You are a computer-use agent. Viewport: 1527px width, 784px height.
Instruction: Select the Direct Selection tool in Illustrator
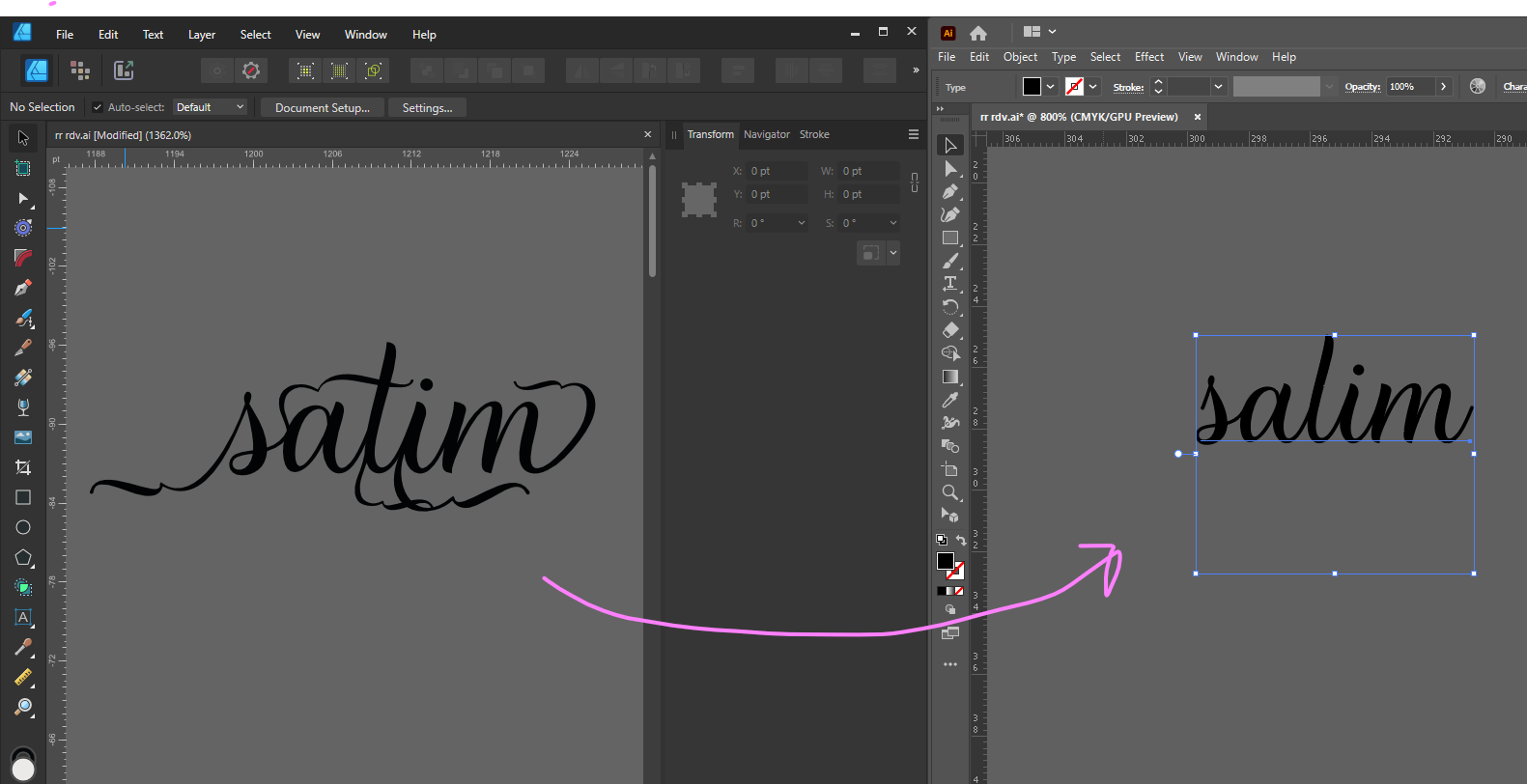pos(950,168)
